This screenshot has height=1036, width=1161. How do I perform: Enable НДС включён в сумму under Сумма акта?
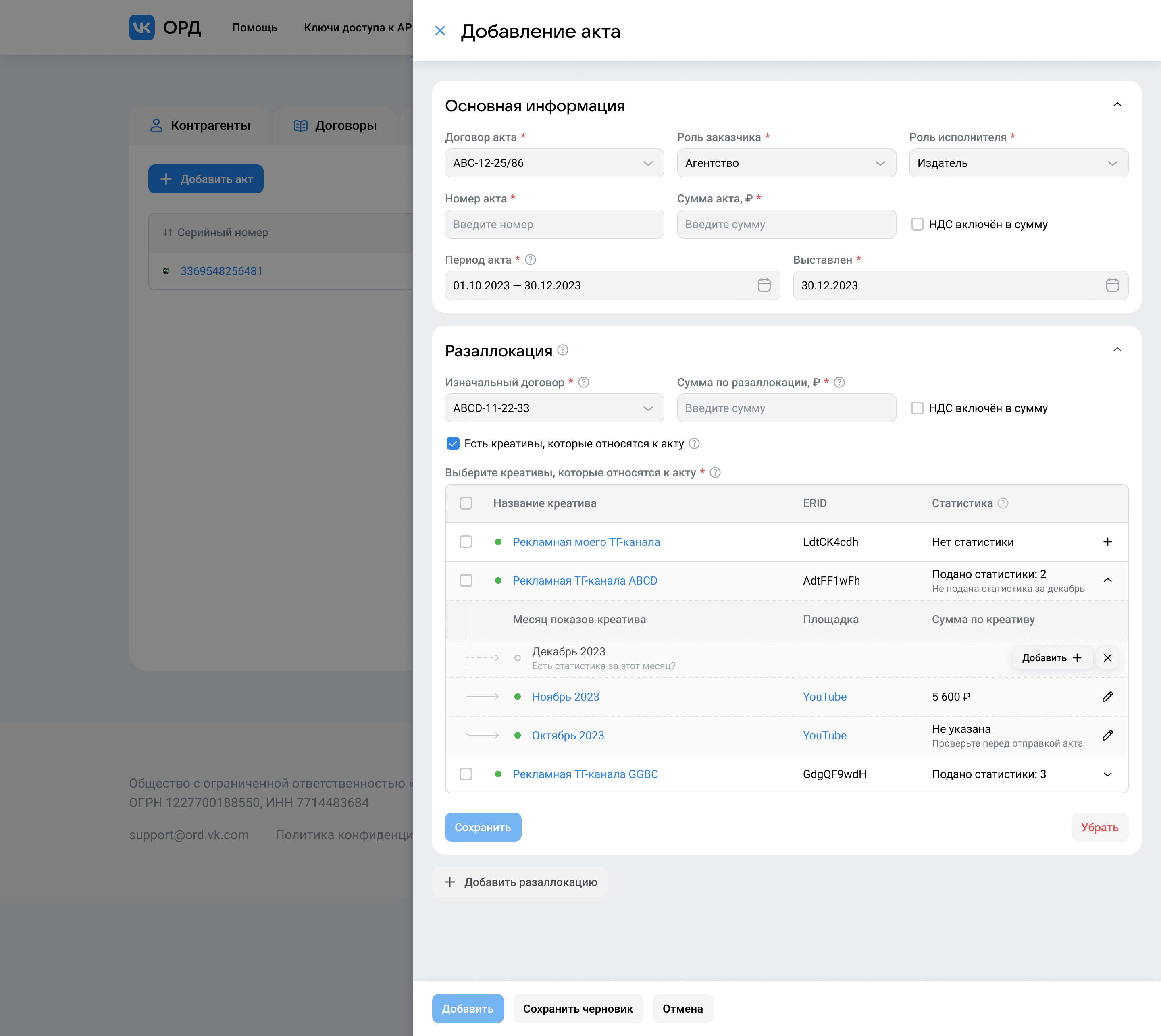[917, 224]
